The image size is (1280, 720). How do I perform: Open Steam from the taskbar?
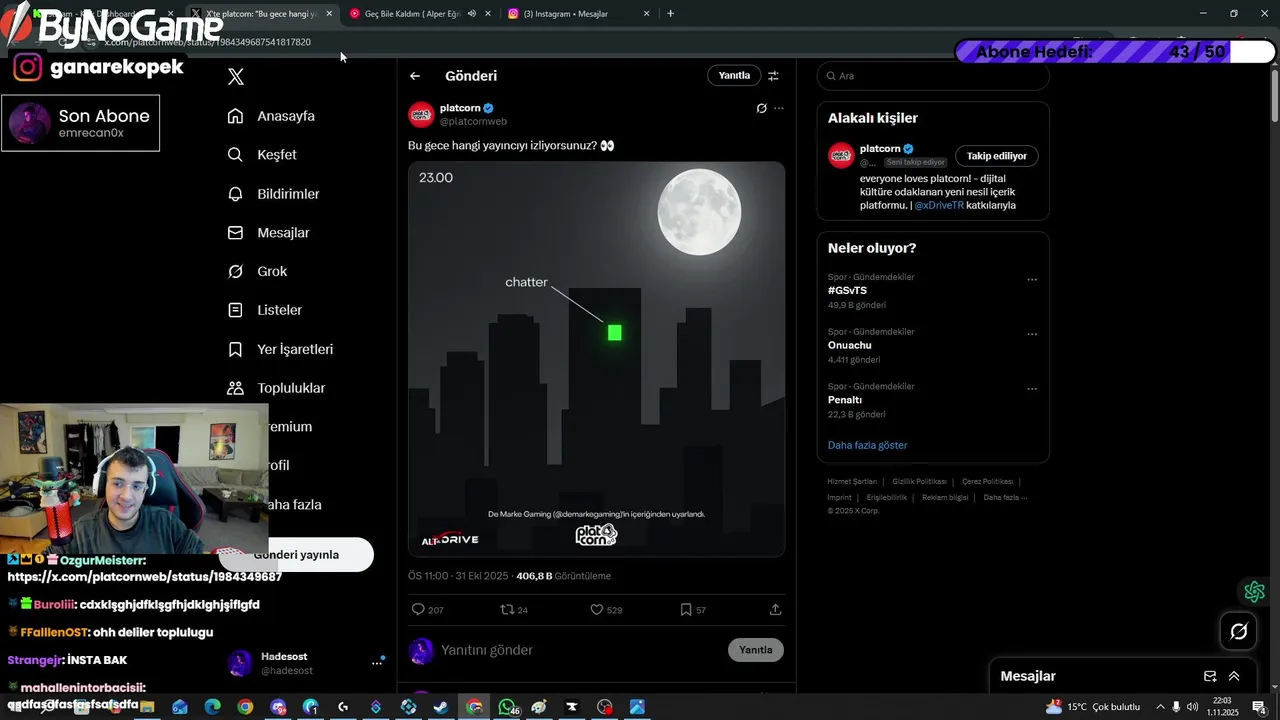[x=441, y=707]
